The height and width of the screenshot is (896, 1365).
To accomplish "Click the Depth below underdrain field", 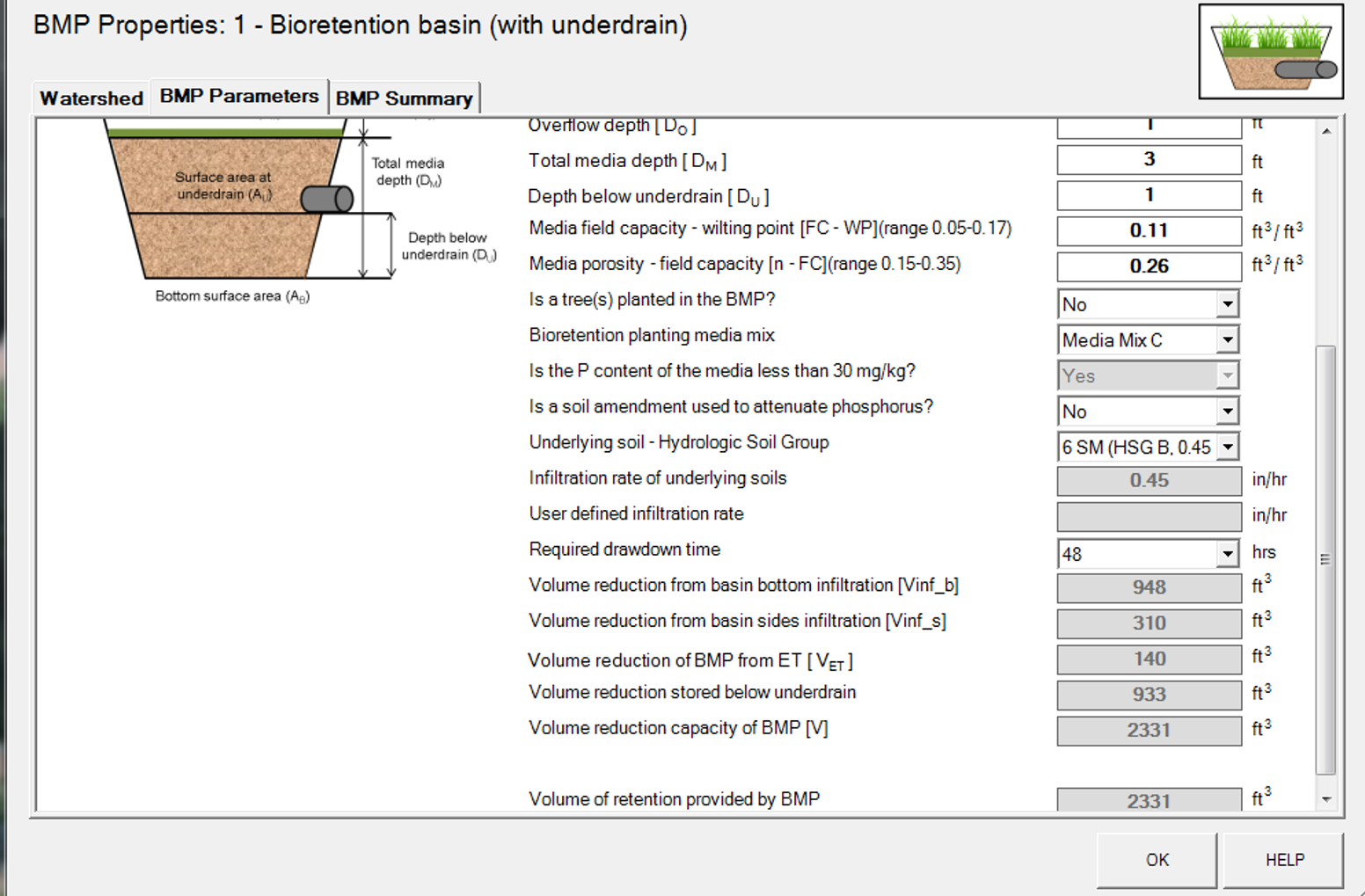I will pos(1148,195).
